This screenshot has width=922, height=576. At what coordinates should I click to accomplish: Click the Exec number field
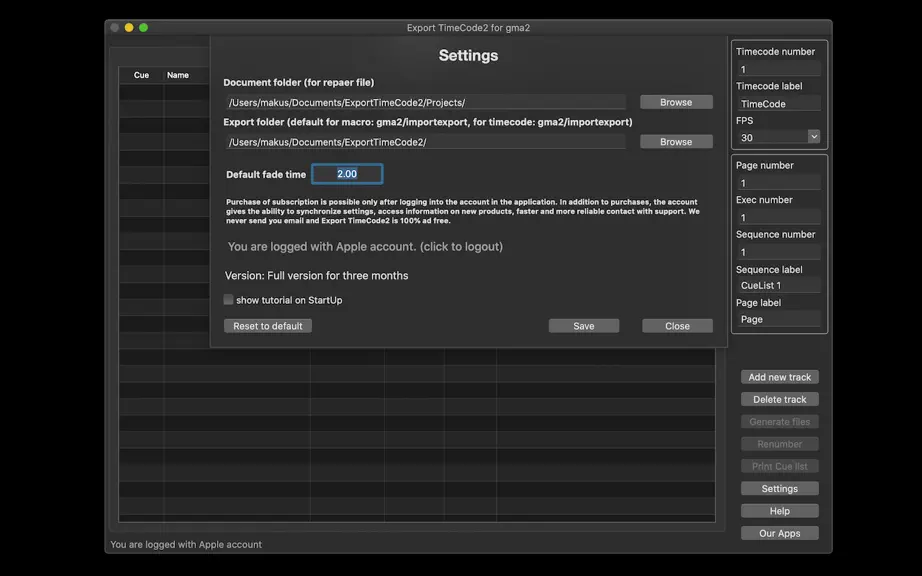coord(779,217)
